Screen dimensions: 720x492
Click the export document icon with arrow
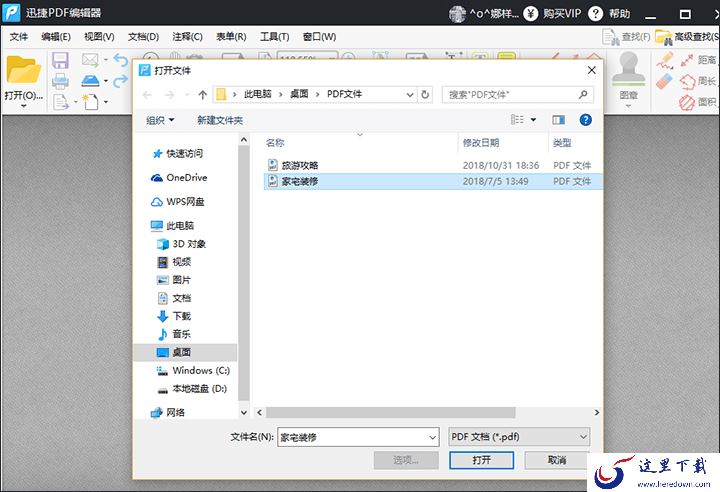[61, 102]
